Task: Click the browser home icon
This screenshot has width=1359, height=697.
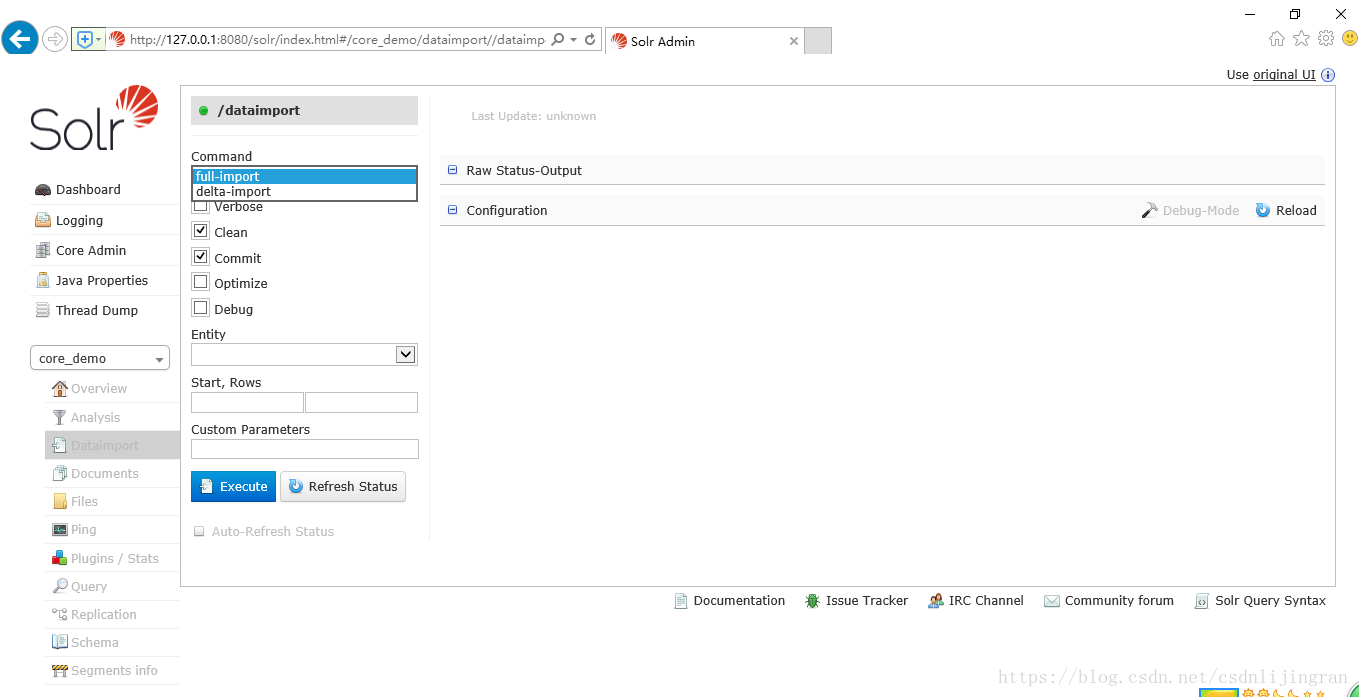Action: pyautogui.click(x=1277, y=39)
